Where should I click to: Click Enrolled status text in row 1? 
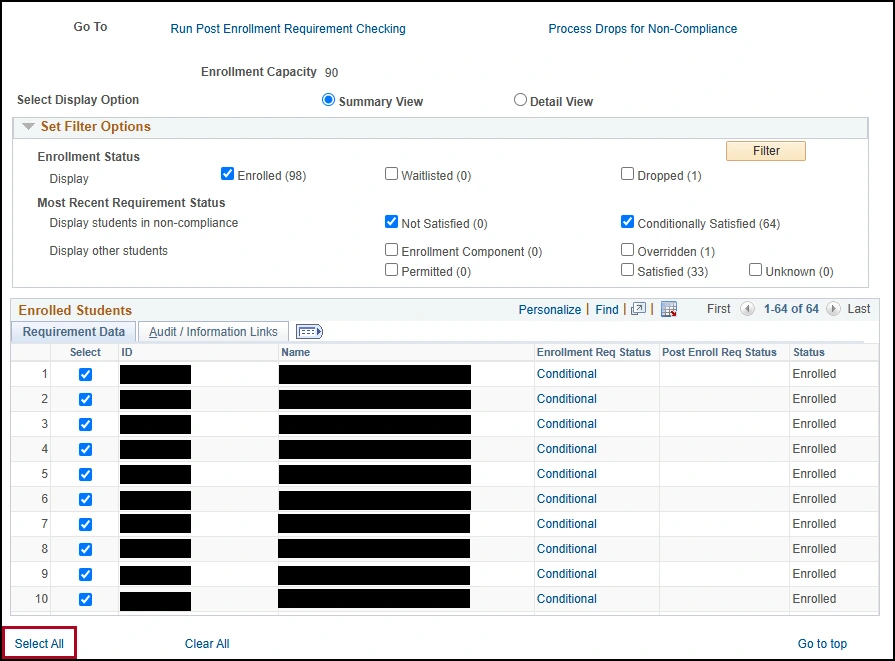click(x=814, y=374)
